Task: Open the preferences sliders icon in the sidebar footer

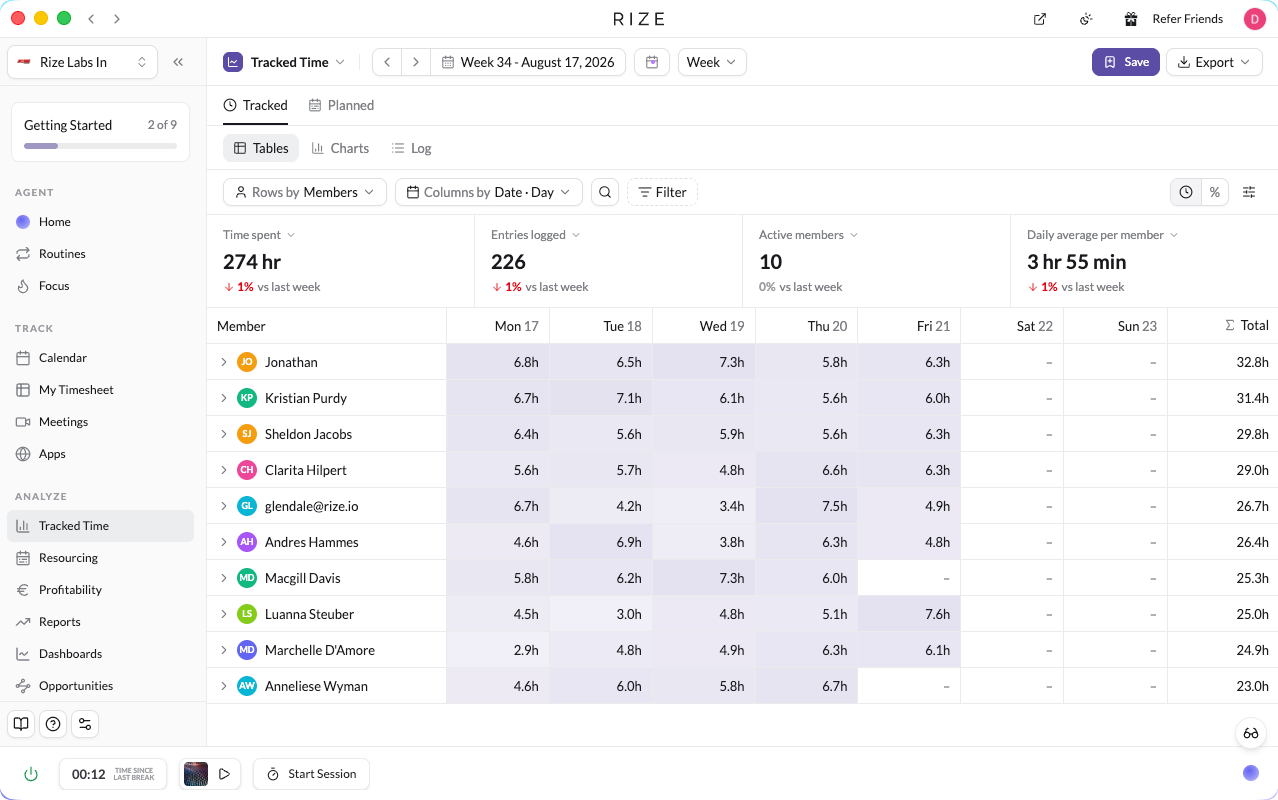Action: click(x=85, y=724)
